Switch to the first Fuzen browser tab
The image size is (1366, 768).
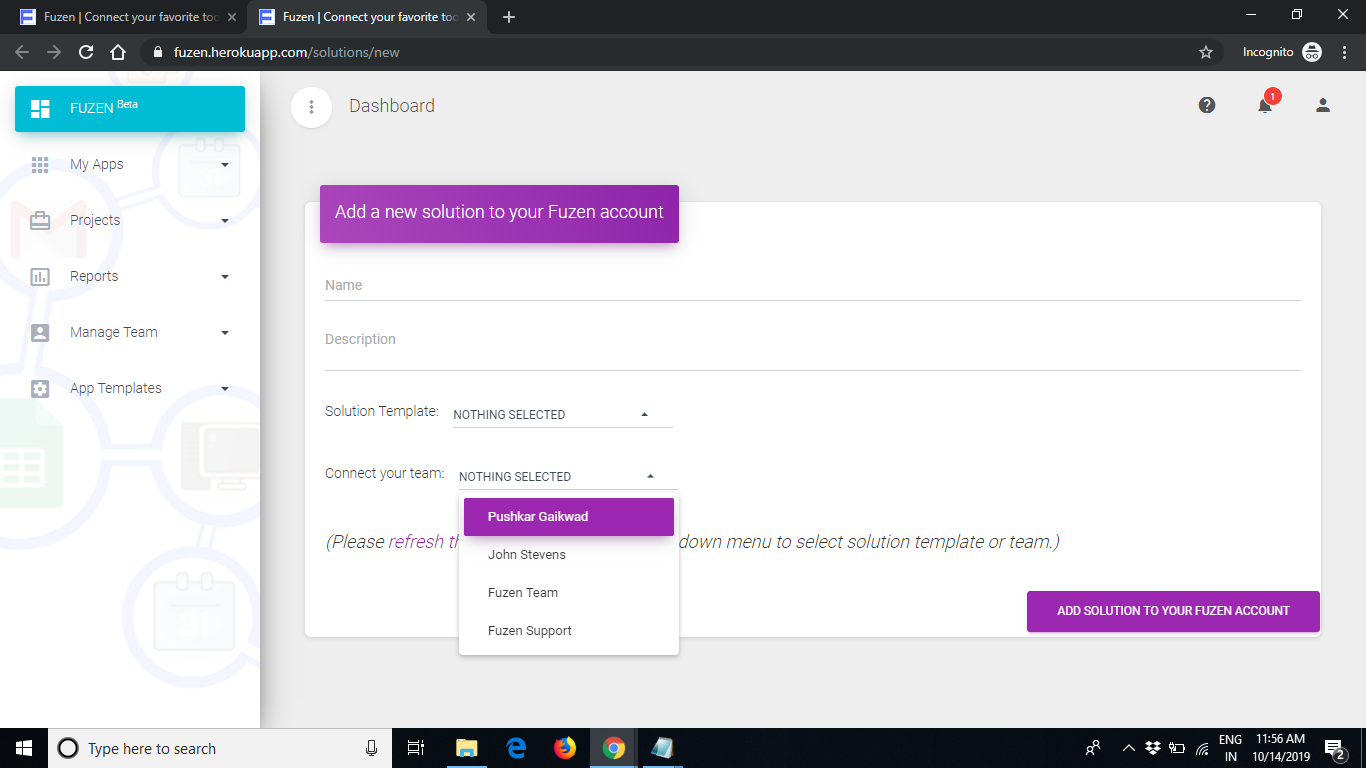coord(128,17)
